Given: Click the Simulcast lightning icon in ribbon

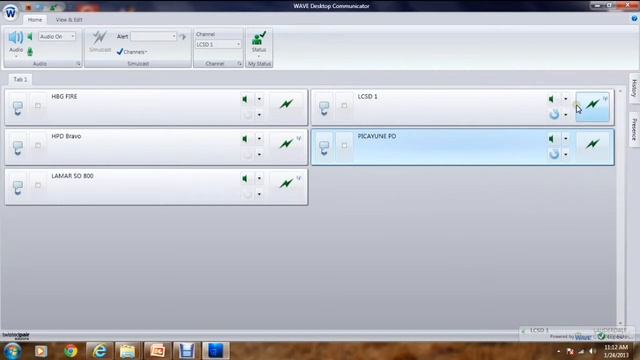Looking at the screenshot, I should 100,38.
